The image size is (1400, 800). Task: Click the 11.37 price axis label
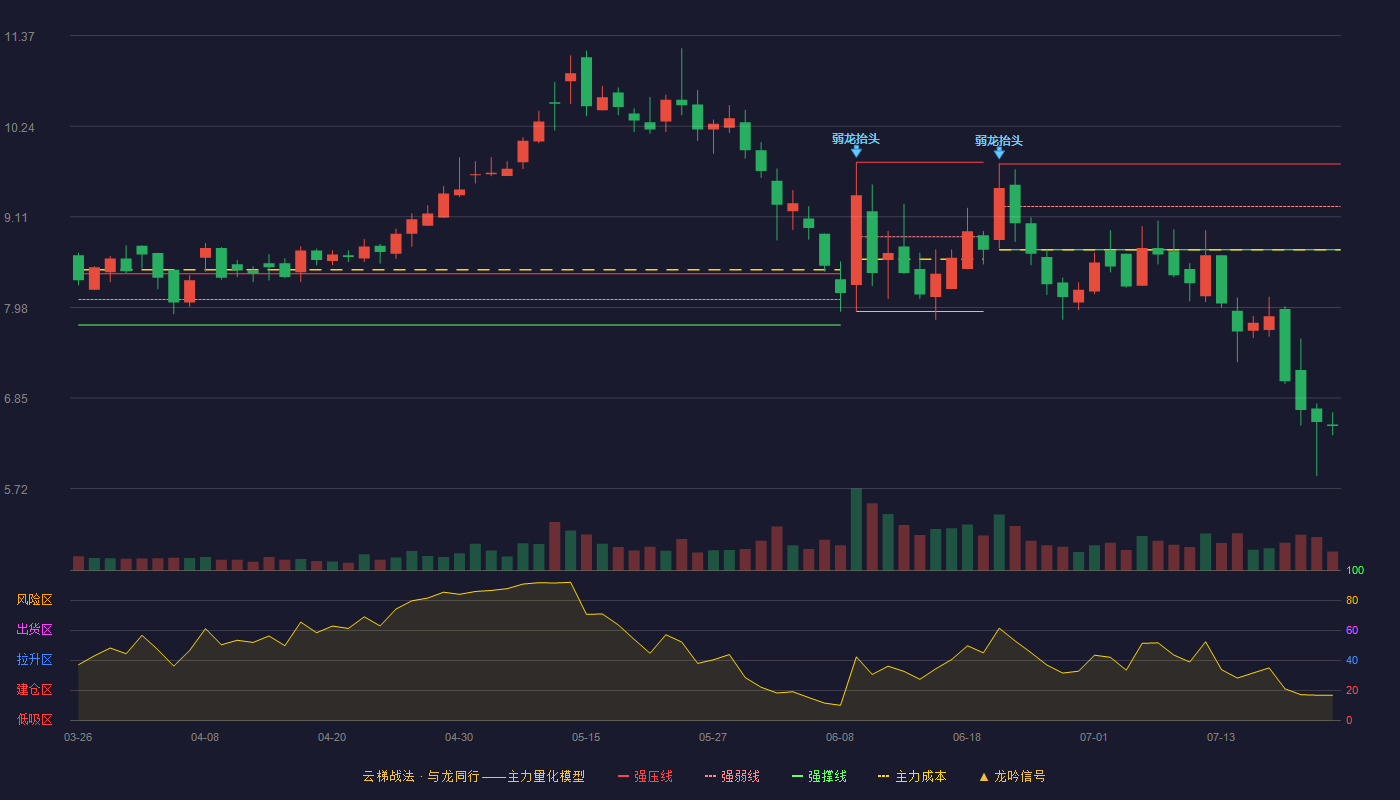pos(20,37)
